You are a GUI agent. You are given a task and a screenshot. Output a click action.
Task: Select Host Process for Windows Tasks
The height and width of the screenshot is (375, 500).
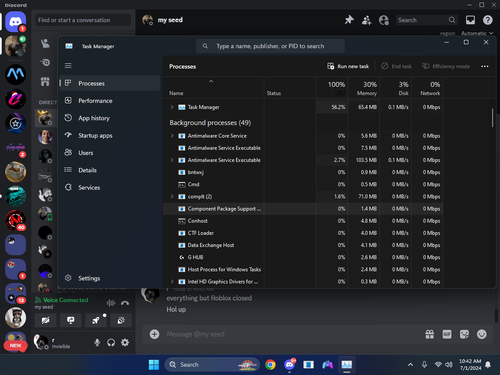[x=303, y=269]
